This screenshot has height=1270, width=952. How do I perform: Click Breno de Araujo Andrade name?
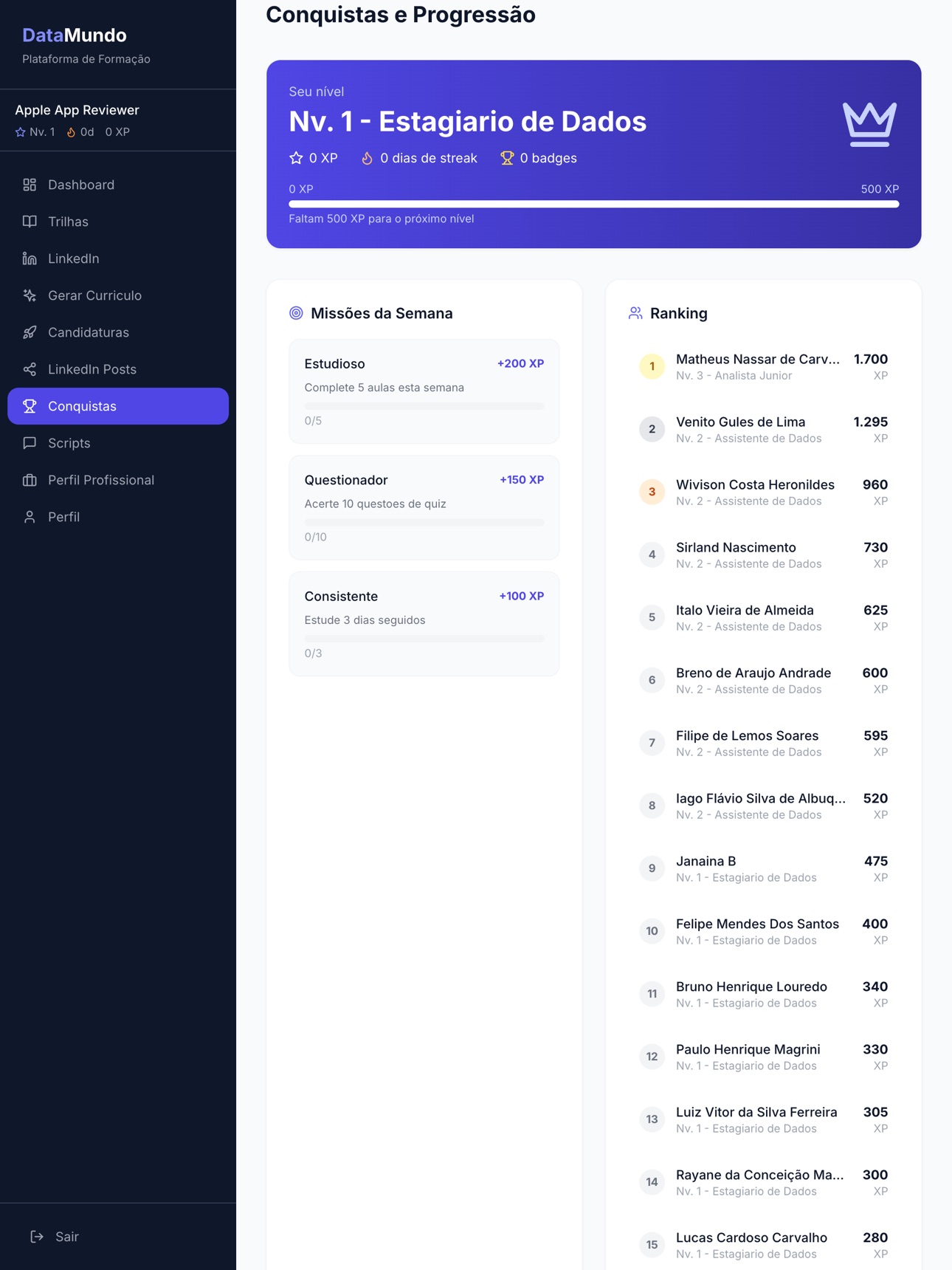pyautogui.click(x=753, y=673)
